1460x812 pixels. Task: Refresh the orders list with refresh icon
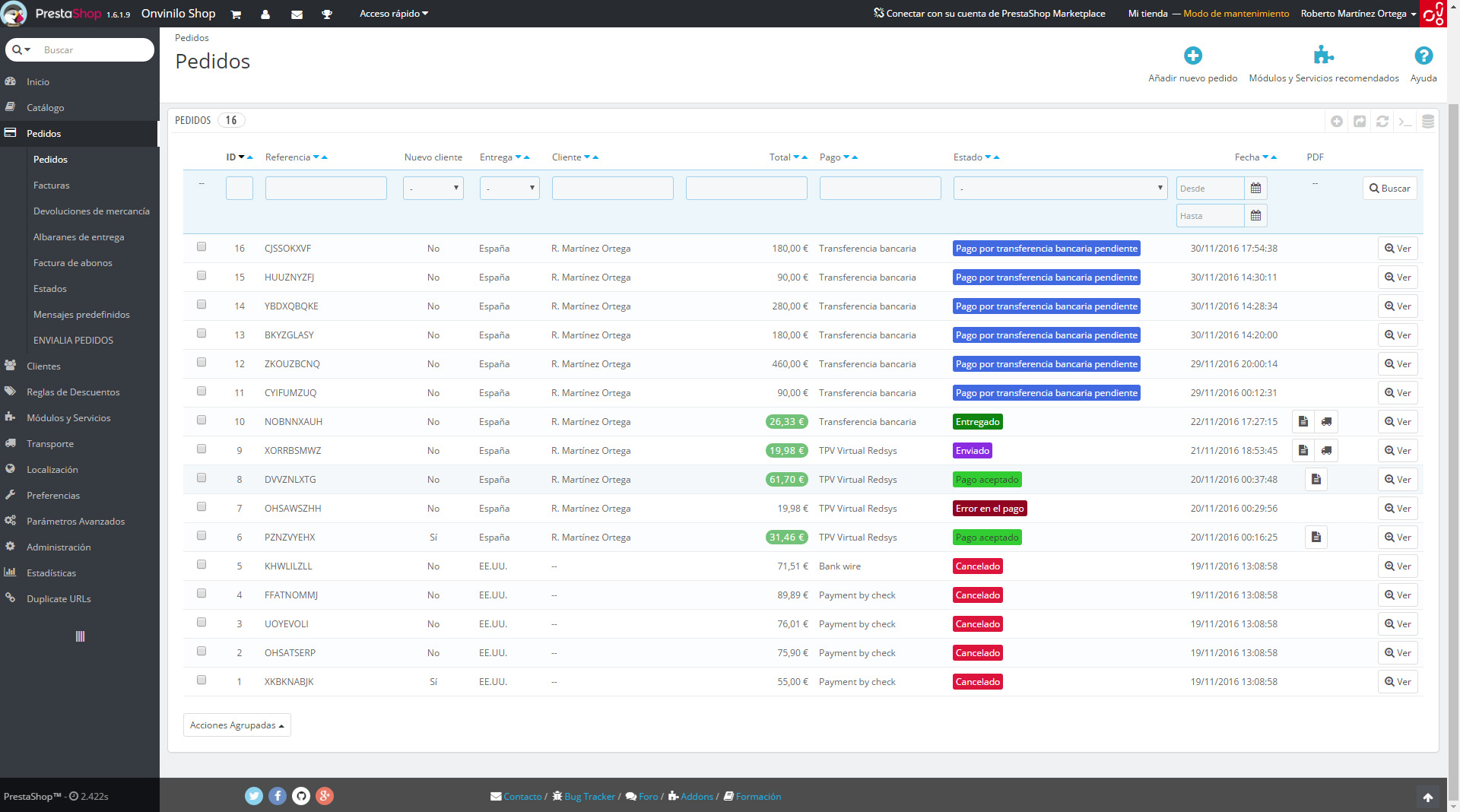tap(1382, 122)
